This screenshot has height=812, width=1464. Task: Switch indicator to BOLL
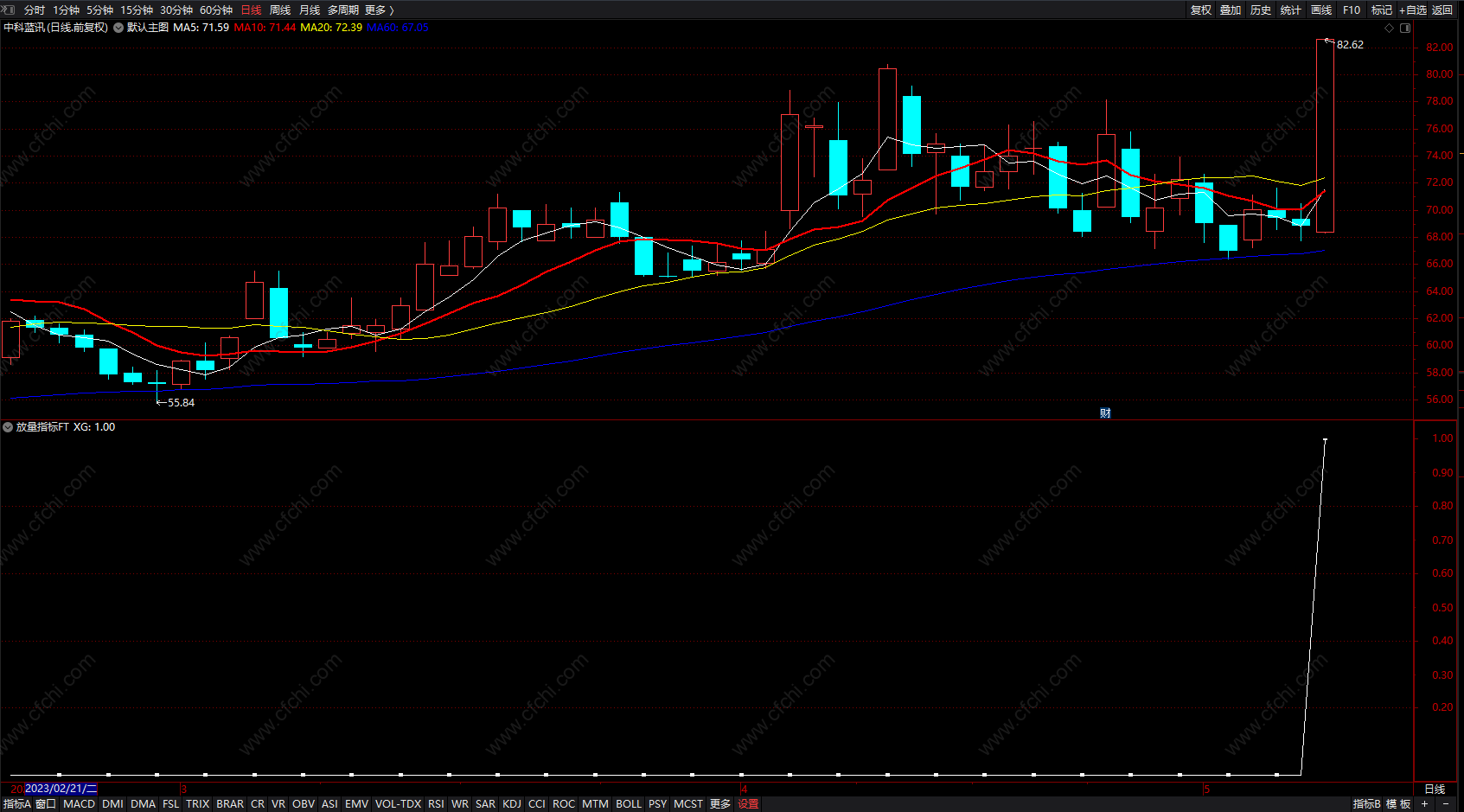(629, 804)
